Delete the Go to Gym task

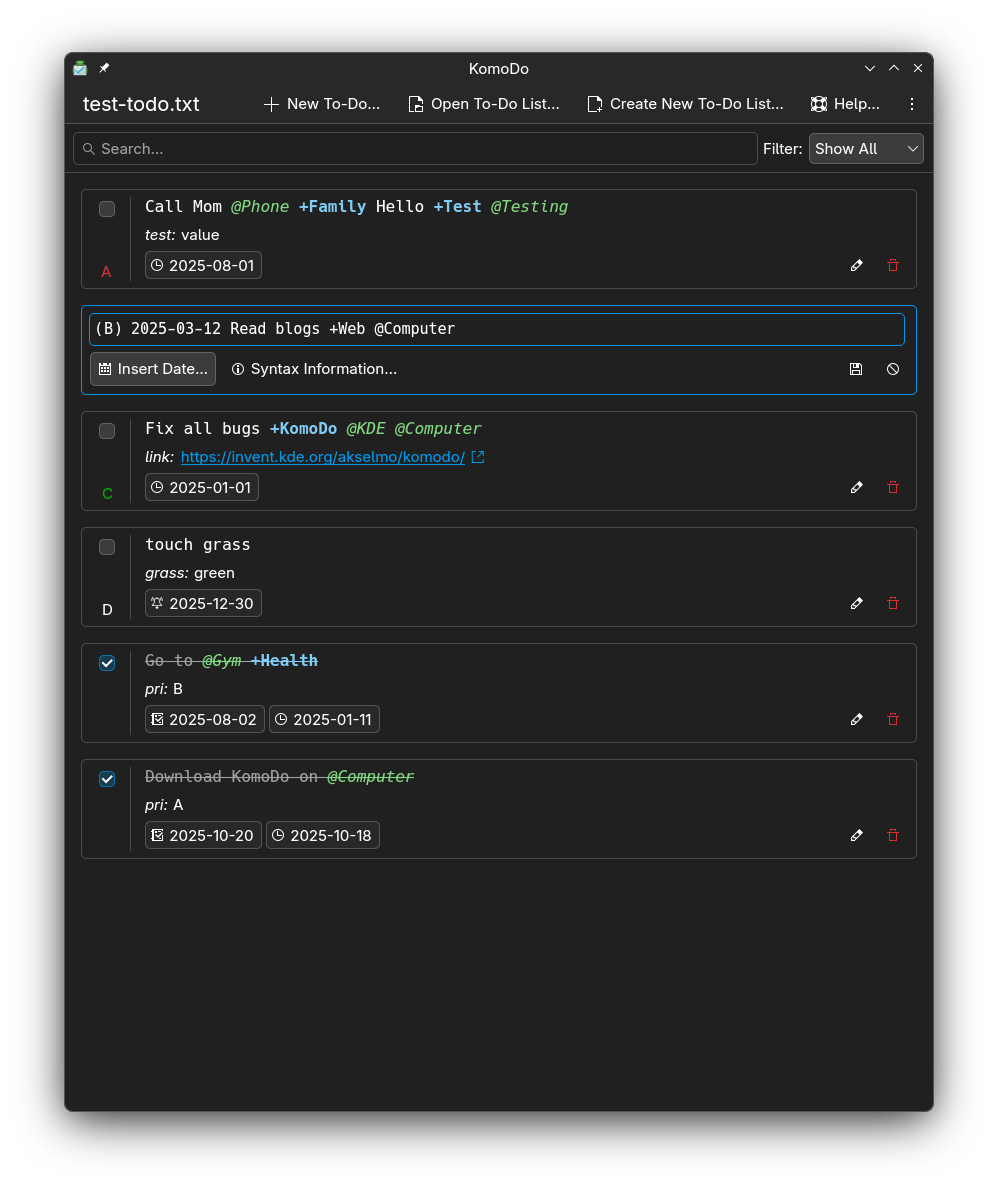click(x=893, y=720)
